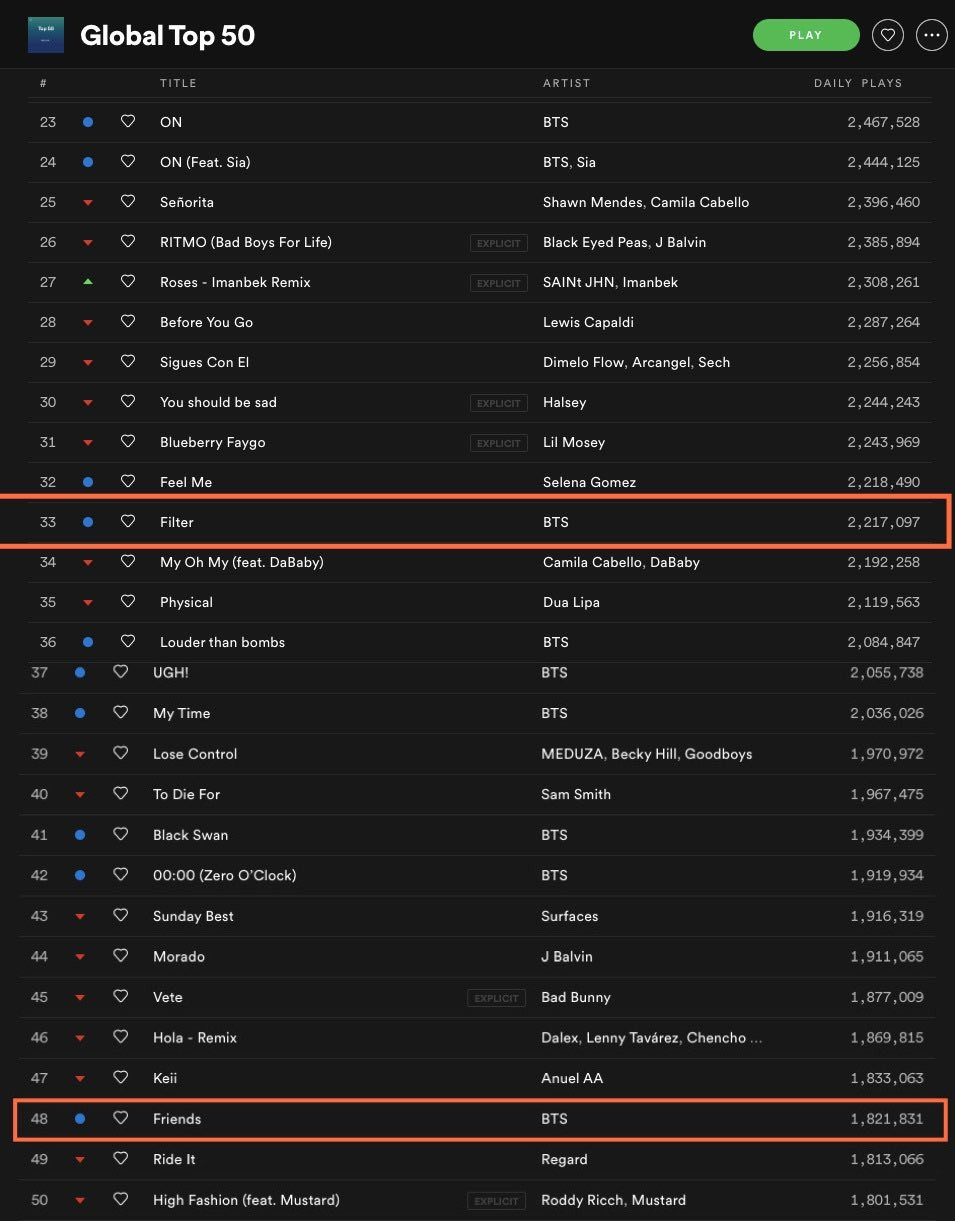Heart the track Before You Go
Screen dimensions: 955x1221
[x=128, y=322]
